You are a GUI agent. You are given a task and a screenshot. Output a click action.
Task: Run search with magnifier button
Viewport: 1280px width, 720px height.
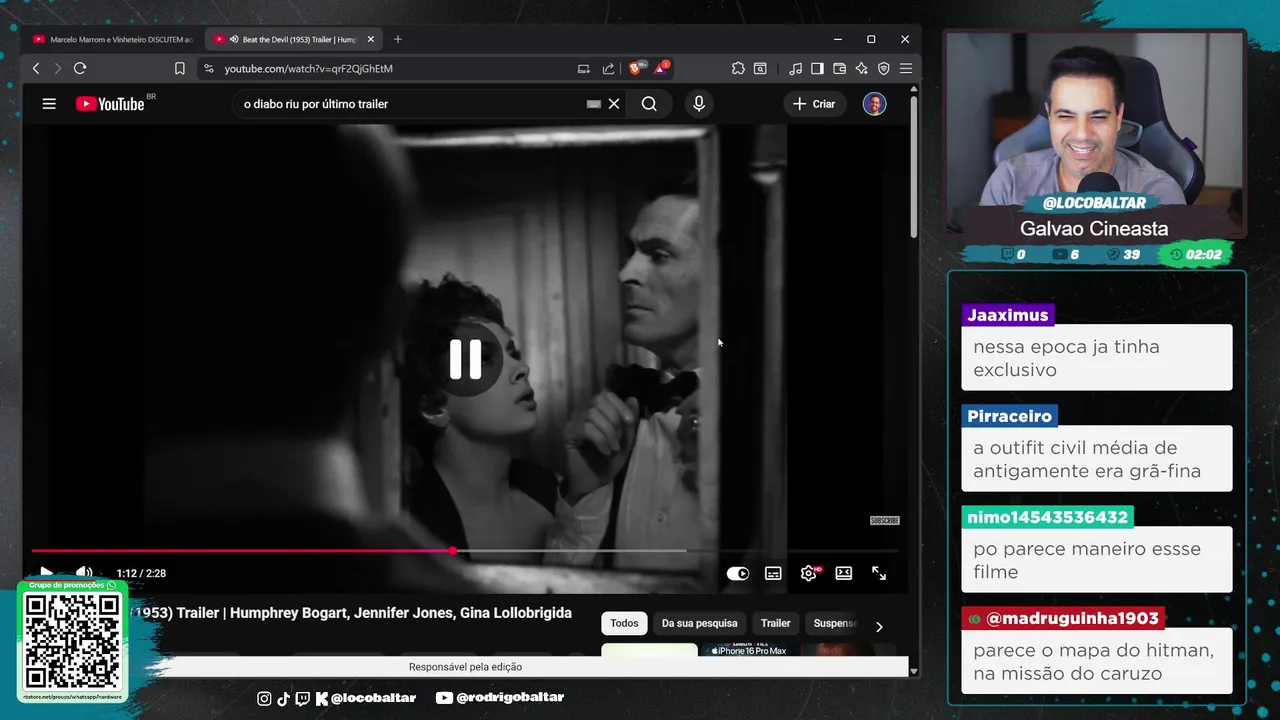pyautogui.click(x=649, y=104)
